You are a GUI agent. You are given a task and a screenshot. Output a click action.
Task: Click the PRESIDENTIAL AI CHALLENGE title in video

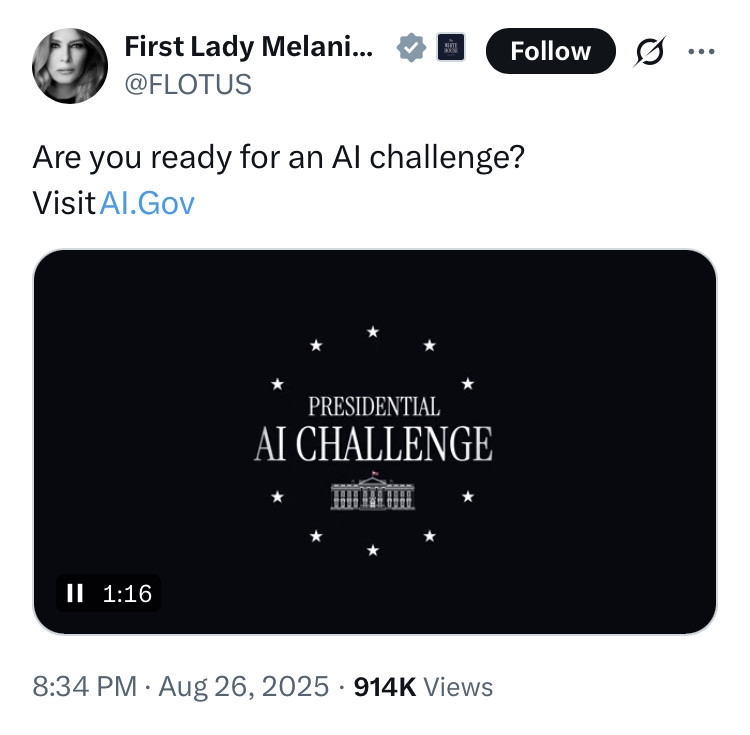click(x=373, y=431)
